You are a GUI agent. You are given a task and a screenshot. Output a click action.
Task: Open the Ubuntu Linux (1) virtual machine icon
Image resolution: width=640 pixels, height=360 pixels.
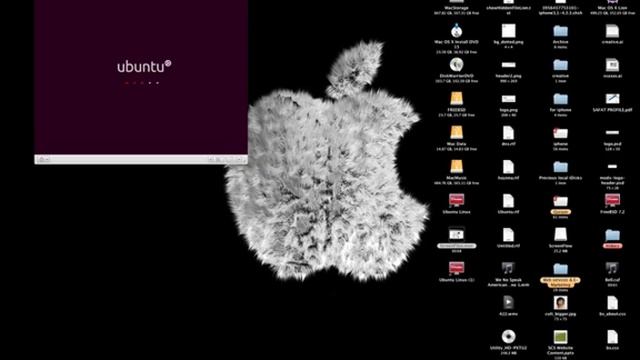pyautogui.click(x=456, y=268)
